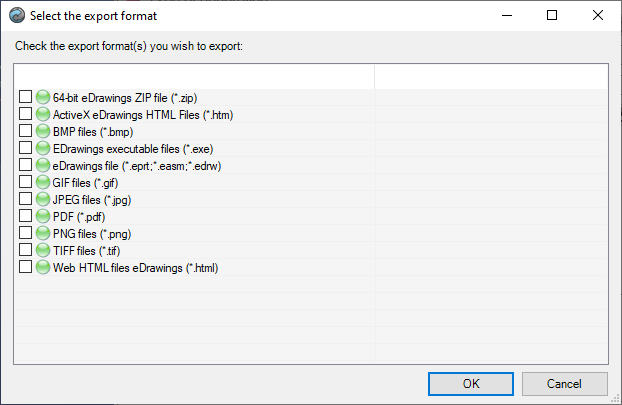Click the green icon beside PNG files

click(43, 233)
